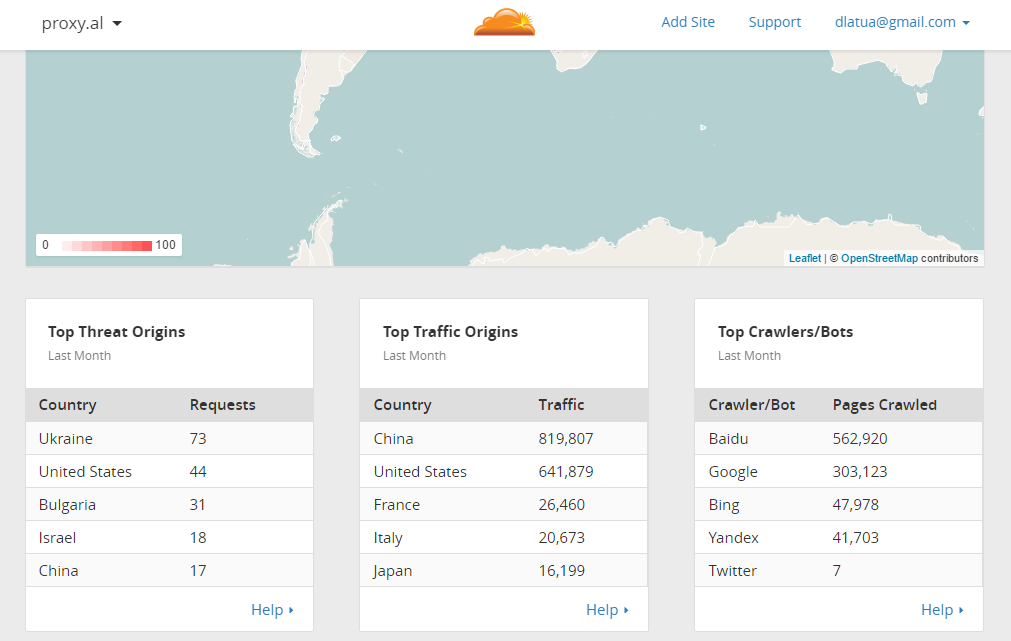Click the map's red color scale legend

click(107, 245)
